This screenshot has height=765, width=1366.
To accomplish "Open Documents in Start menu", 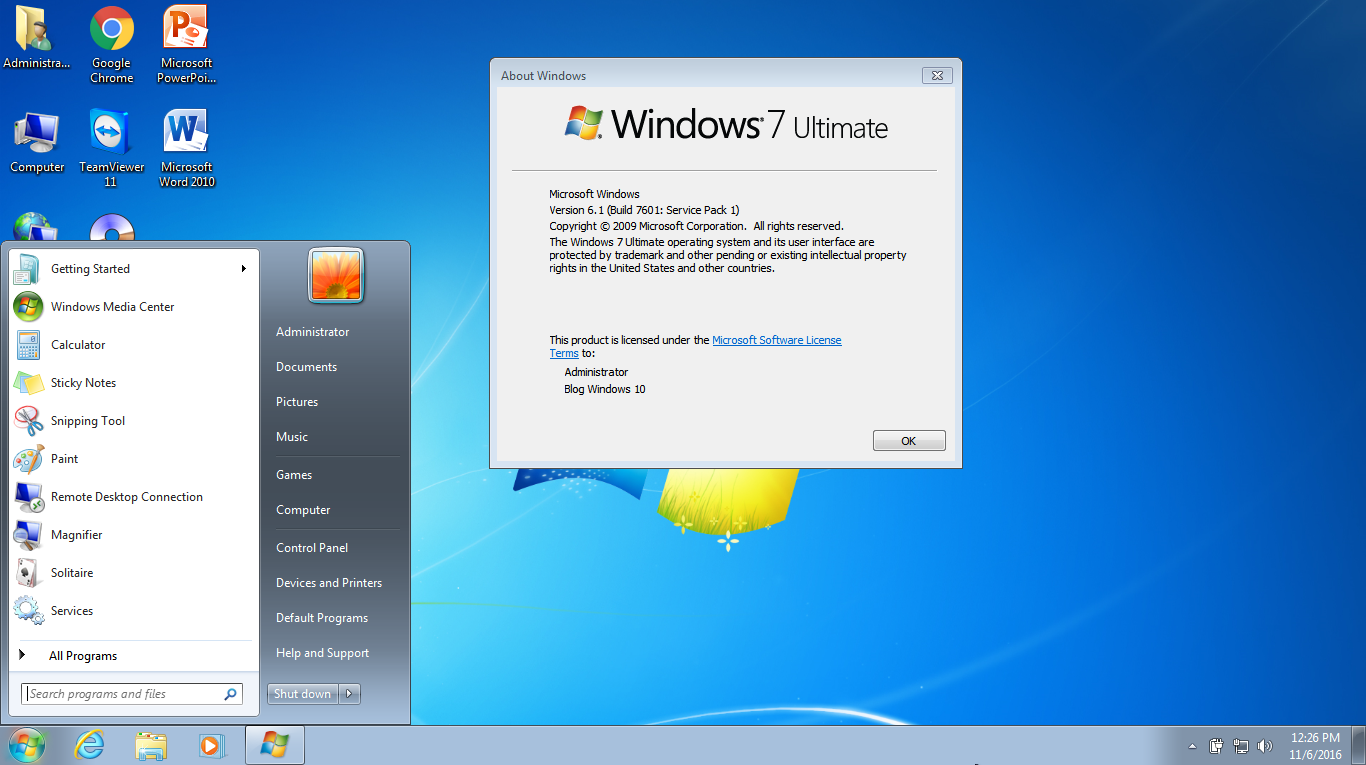I will [306, 367].
